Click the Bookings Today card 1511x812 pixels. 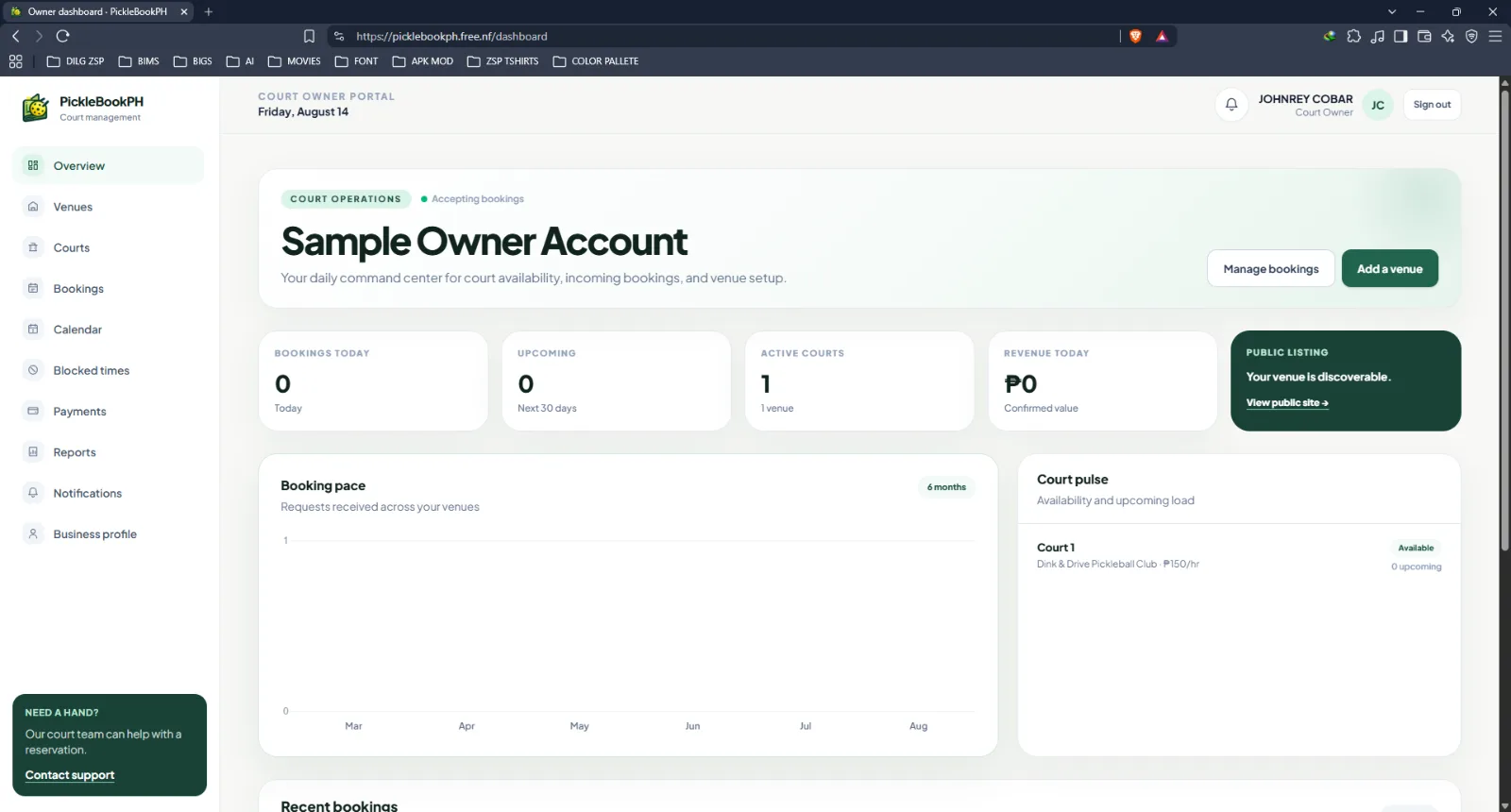pos(373,381)
